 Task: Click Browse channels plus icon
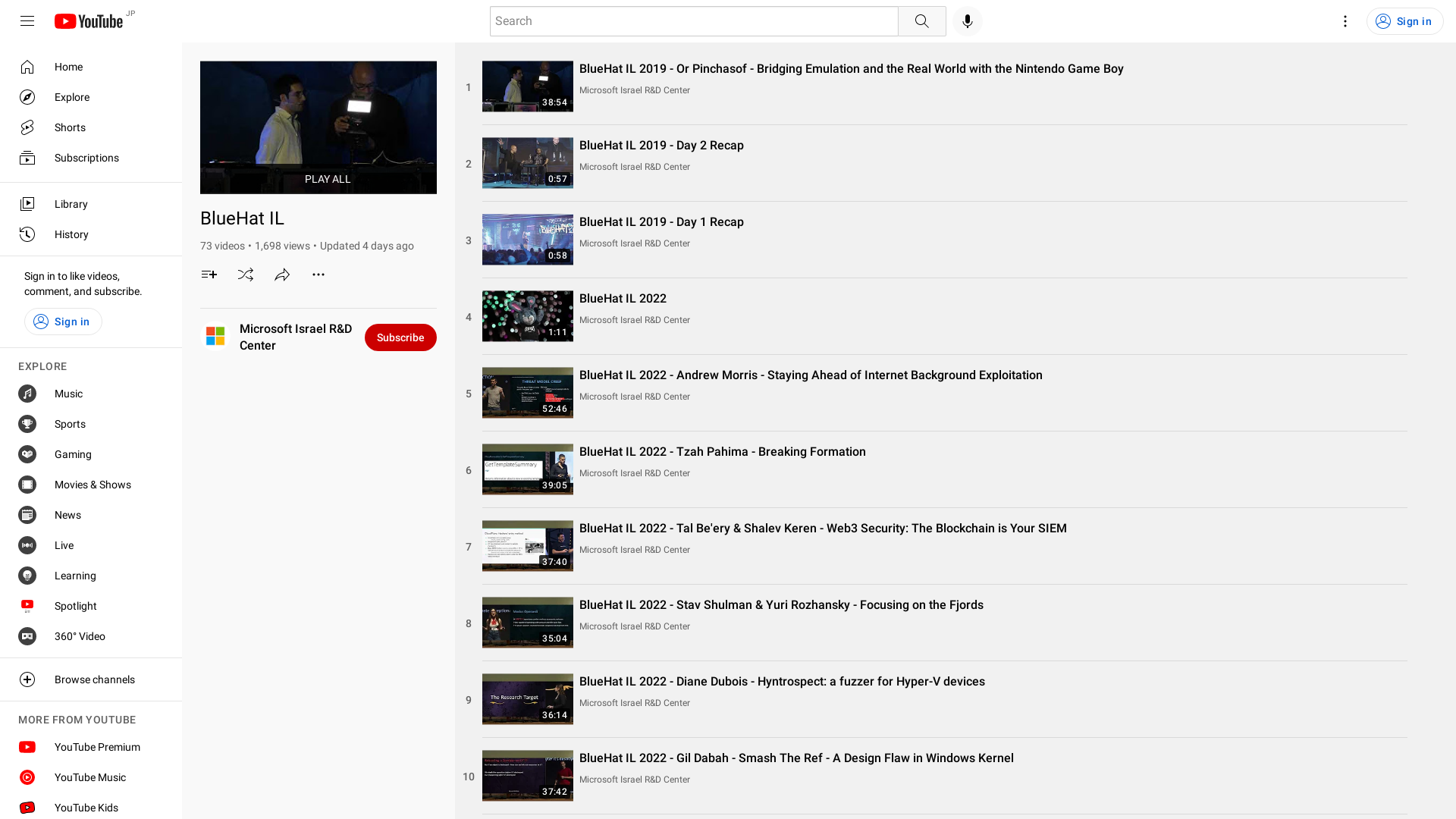[x=27, y=679]
